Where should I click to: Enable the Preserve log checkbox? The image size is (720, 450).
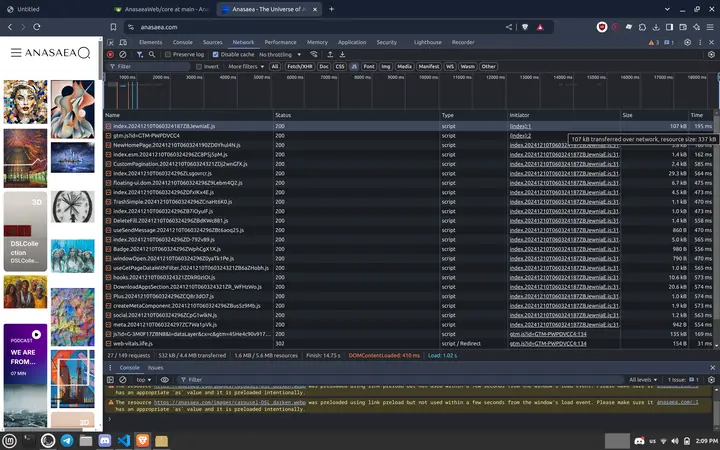[x=168, y=54]
